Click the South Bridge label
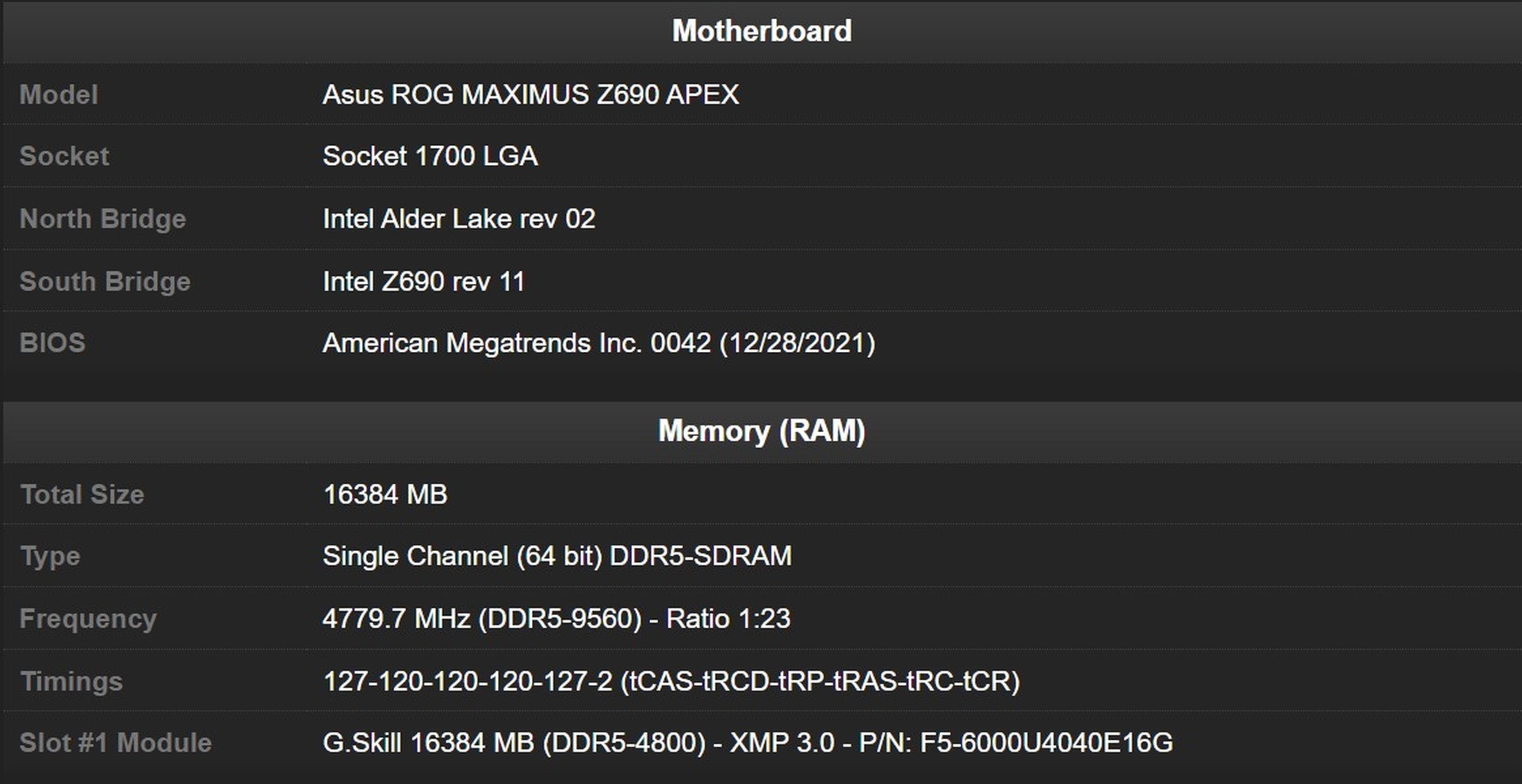The width and height of the screenshot is (1522, 784). click(105, 281)
